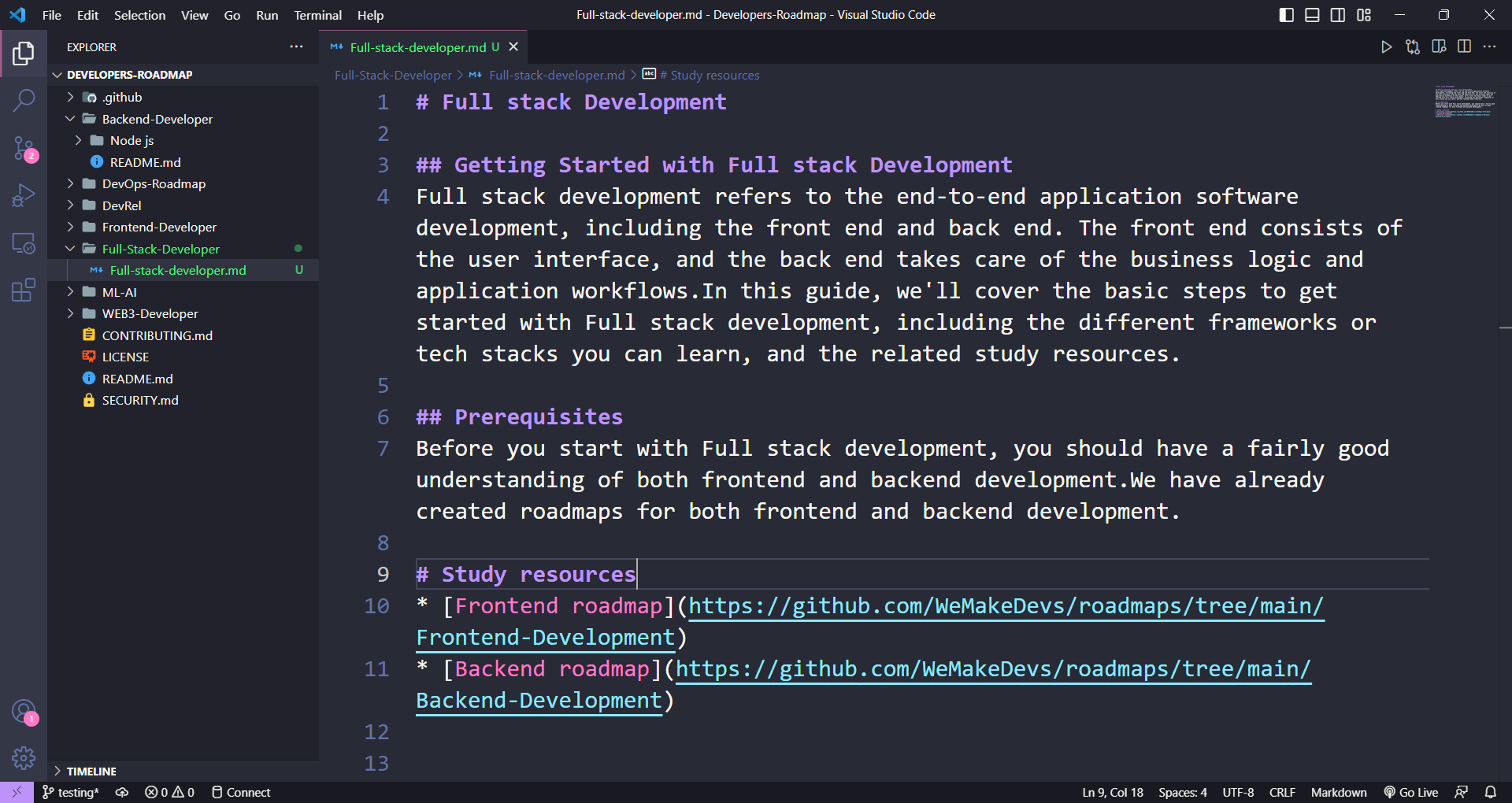Screen dimensions: 1512x803
Task: Open Manage via the gear icon
Action: click(24, 758)
